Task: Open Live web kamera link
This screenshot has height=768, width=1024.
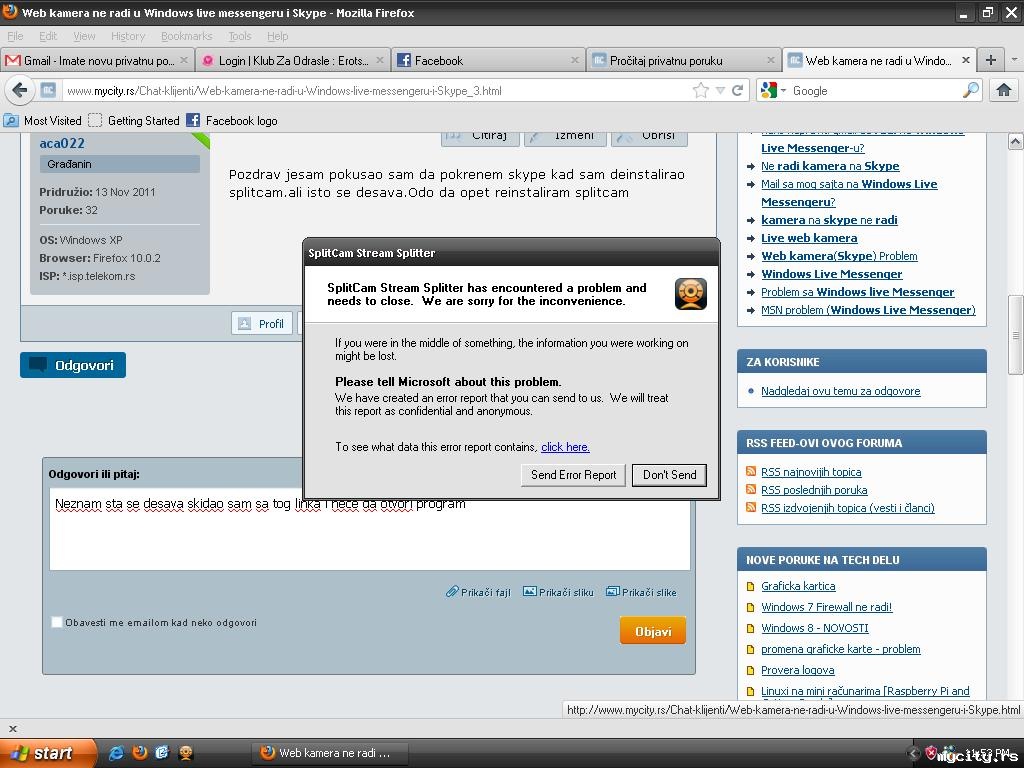Action: (809, 238)
